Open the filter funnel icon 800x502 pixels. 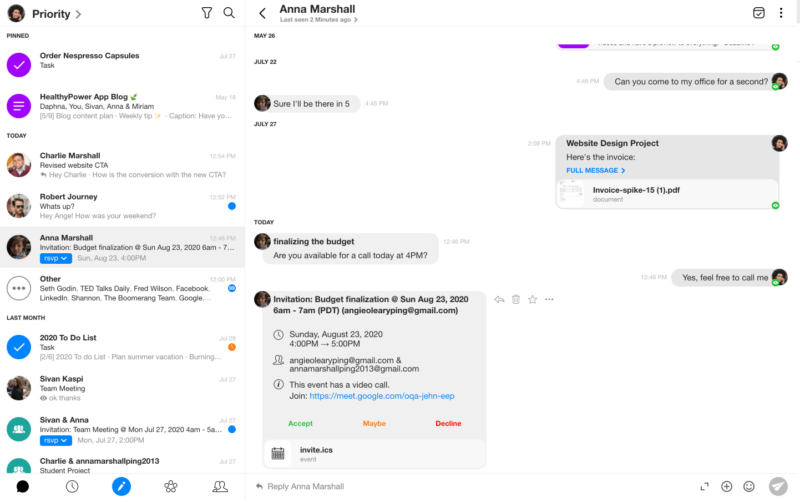click(x=207, y=13)
